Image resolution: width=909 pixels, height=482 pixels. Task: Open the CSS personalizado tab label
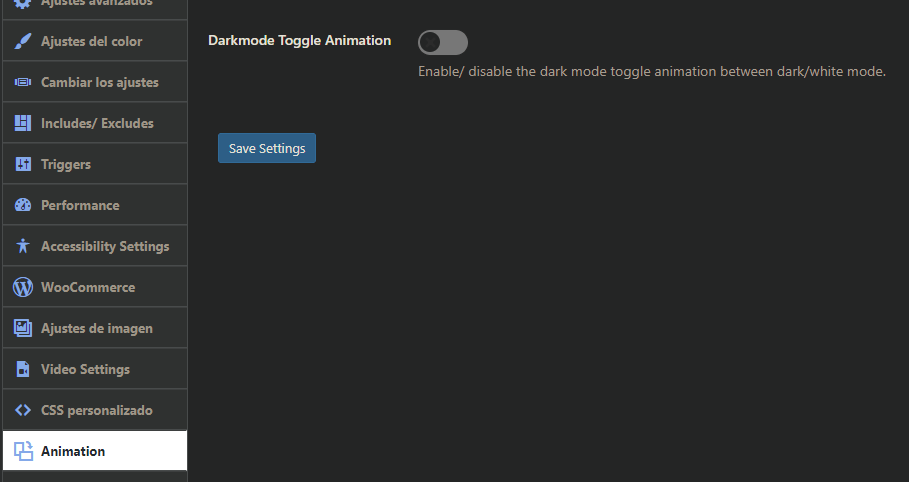pos(97,410)
